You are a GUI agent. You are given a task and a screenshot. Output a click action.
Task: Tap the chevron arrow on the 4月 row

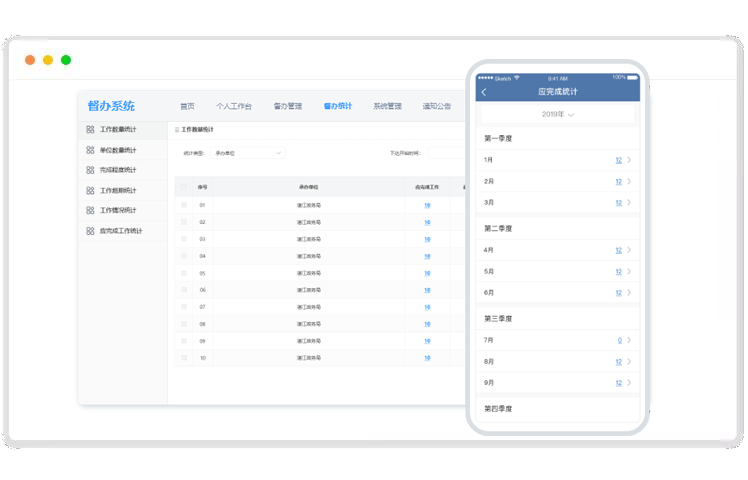(x=629, y=250)
